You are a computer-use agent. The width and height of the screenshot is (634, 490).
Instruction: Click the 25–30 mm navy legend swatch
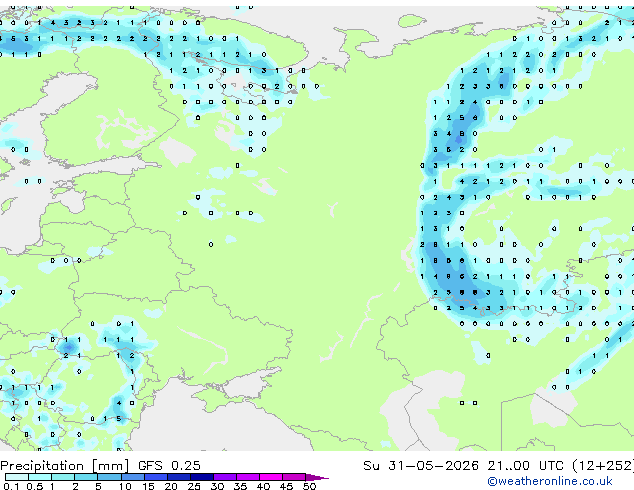point(202,477)
